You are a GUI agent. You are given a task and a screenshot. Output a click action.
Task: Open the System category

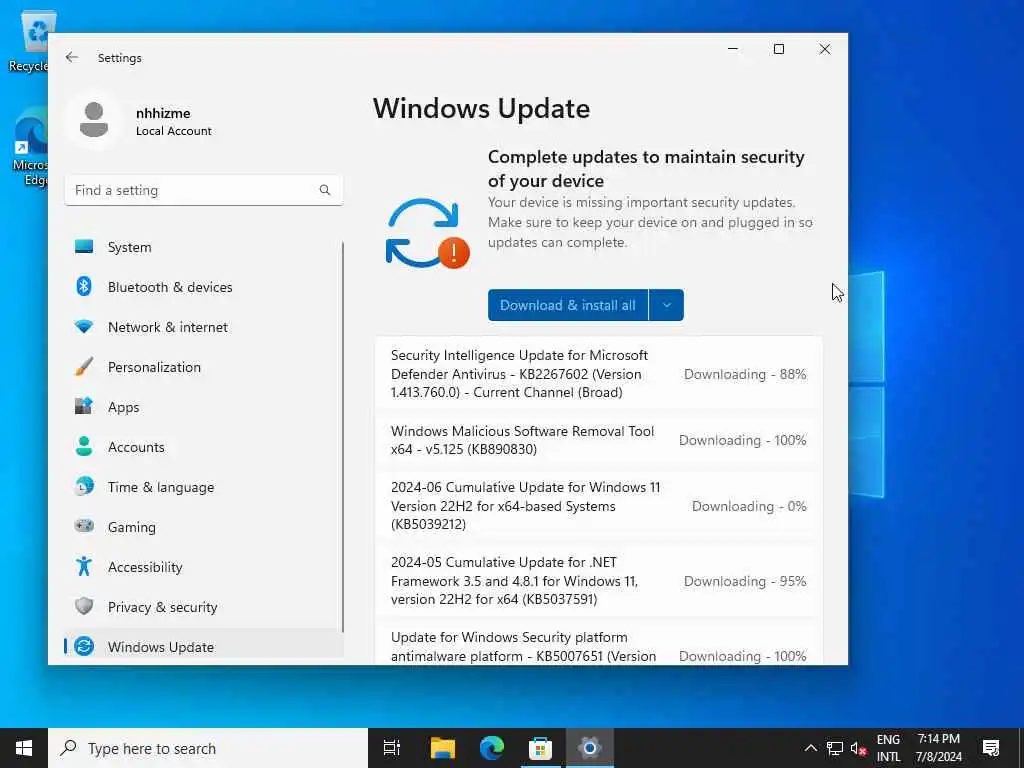[x=203, y=247]
